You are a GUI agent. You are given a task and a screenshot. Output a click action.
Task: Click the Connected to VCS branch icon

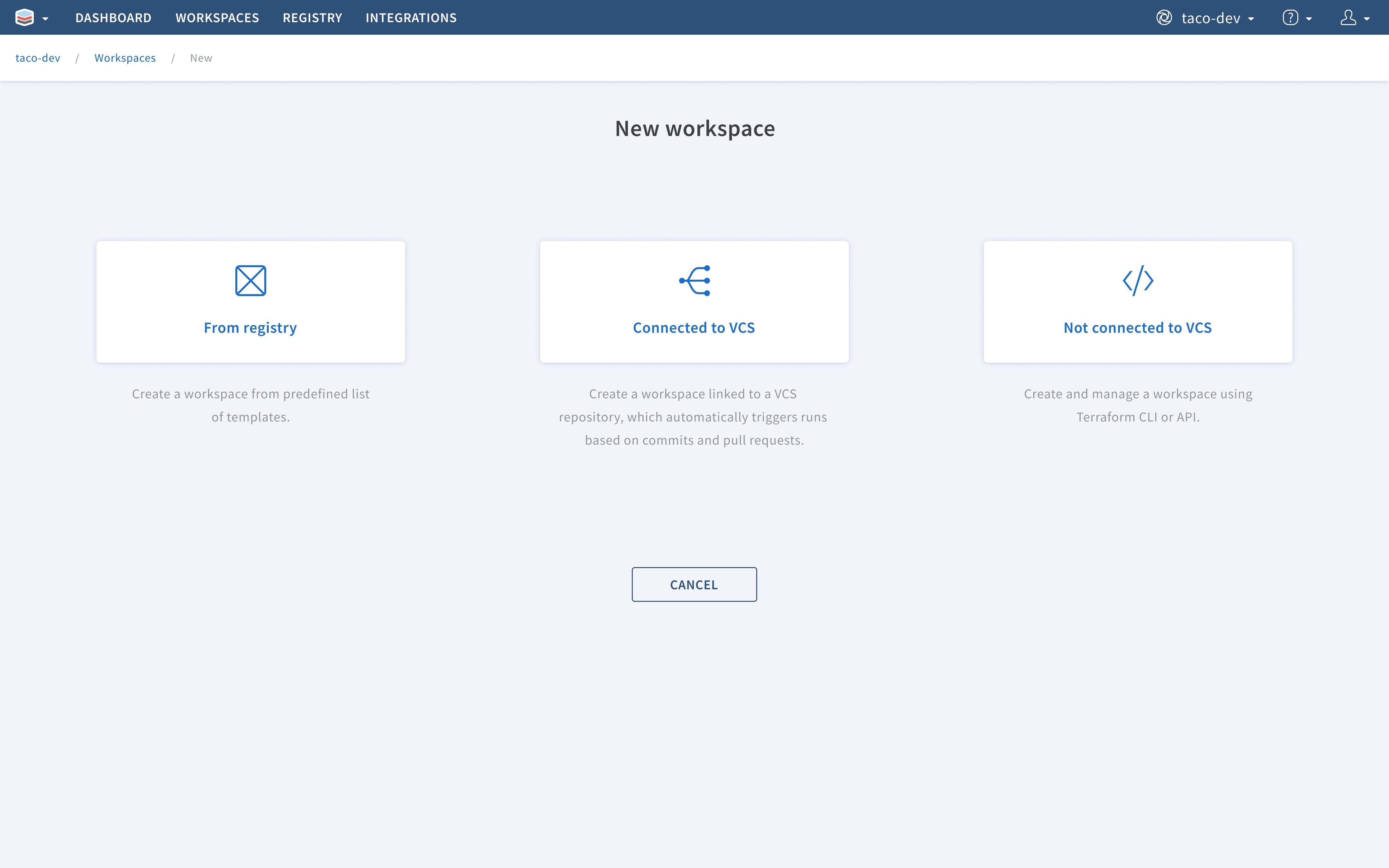(694, 281)
